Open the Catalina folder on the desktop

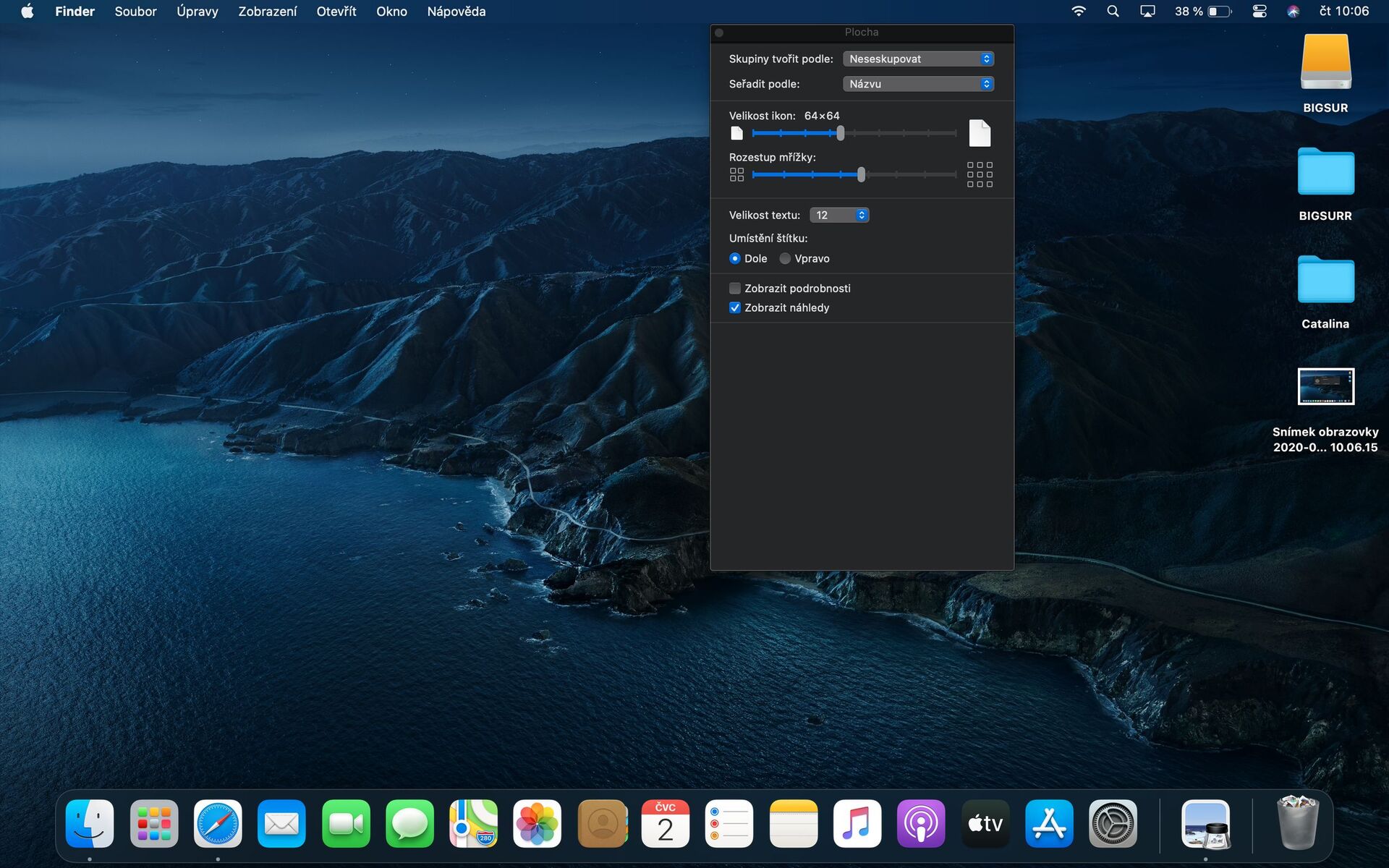1325,280
